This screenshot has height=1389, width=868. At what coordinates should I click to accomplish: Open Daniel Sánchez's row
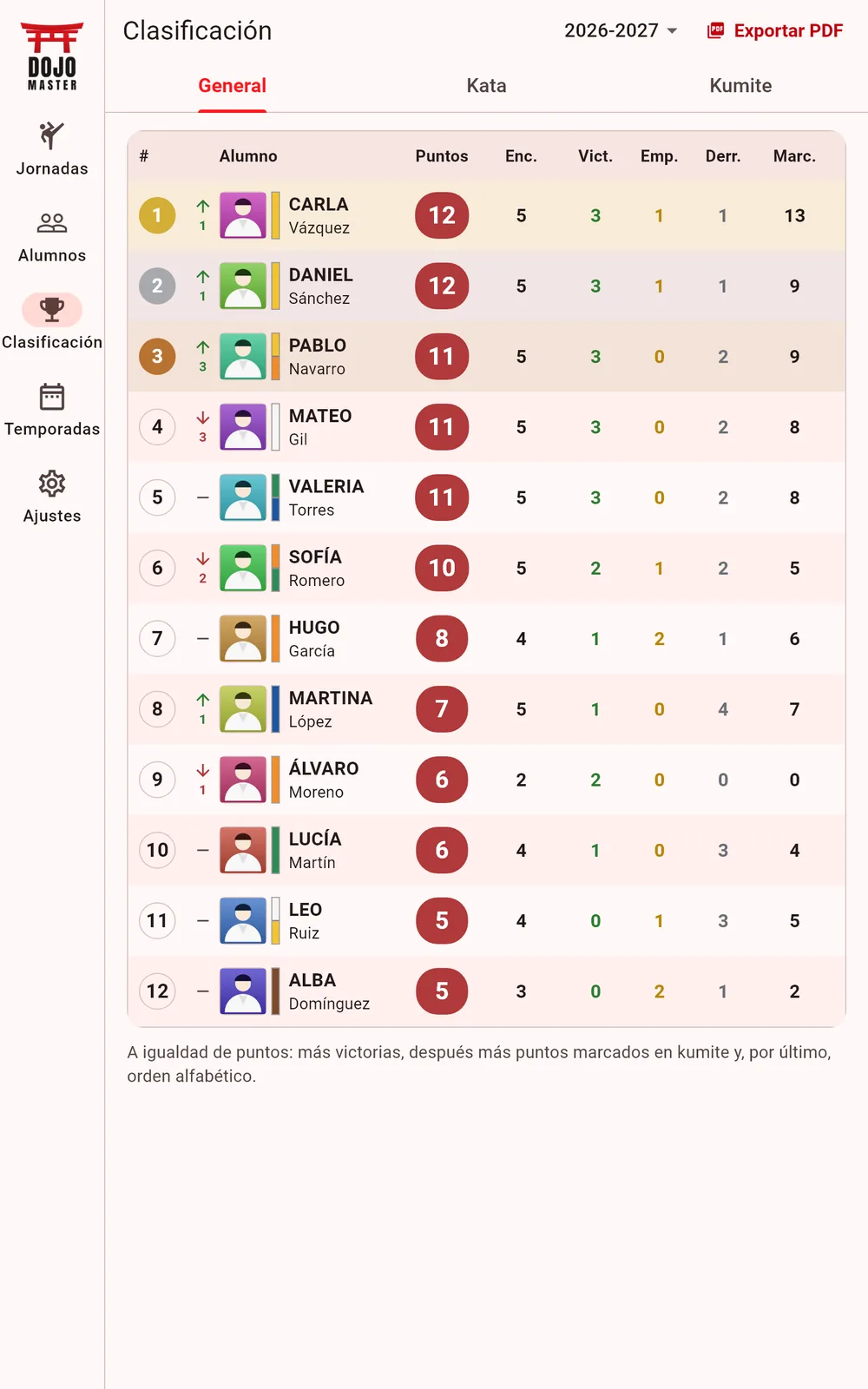(x=486, y=286)
